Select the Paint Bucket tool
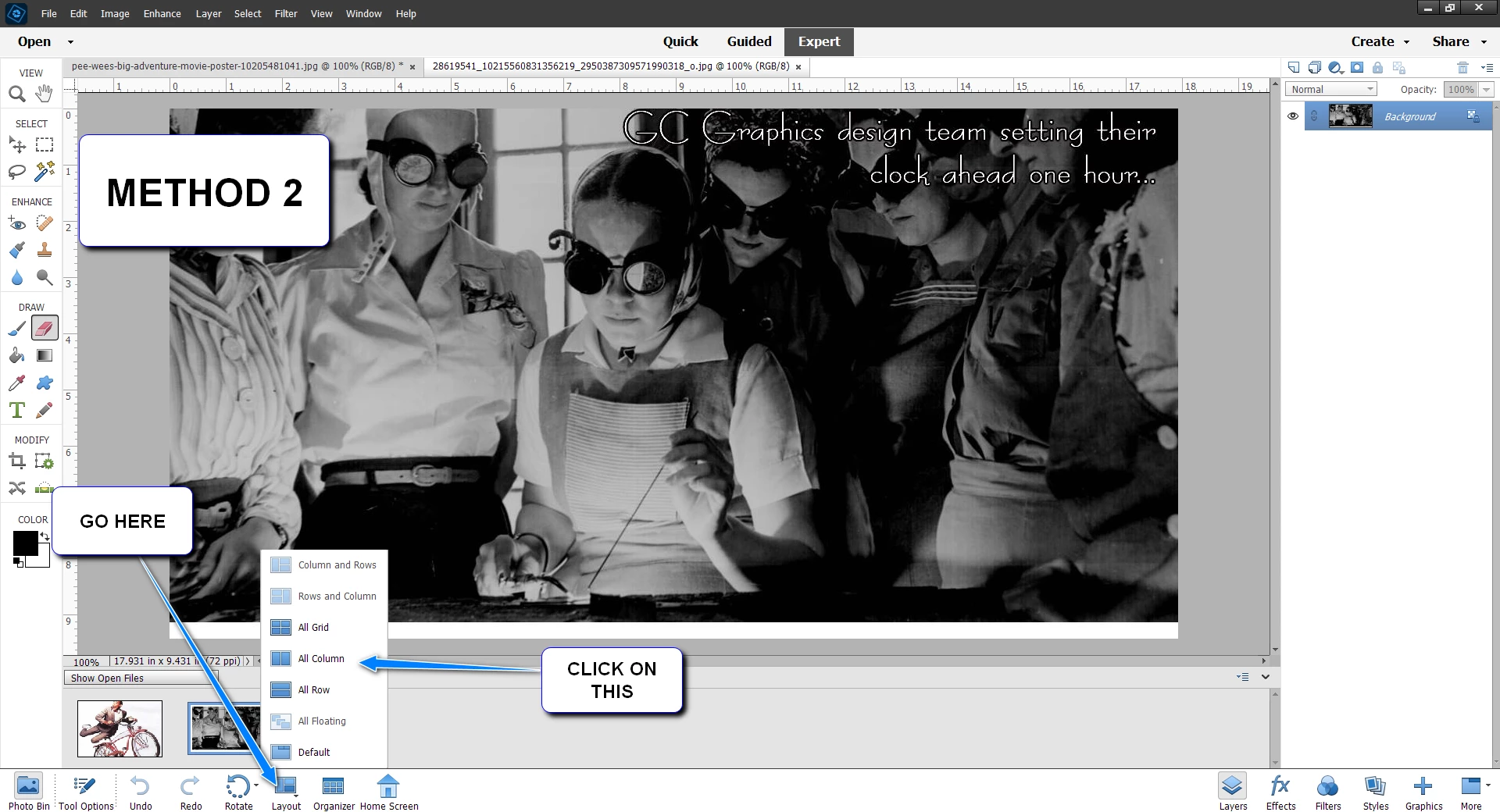 [16, 356]
